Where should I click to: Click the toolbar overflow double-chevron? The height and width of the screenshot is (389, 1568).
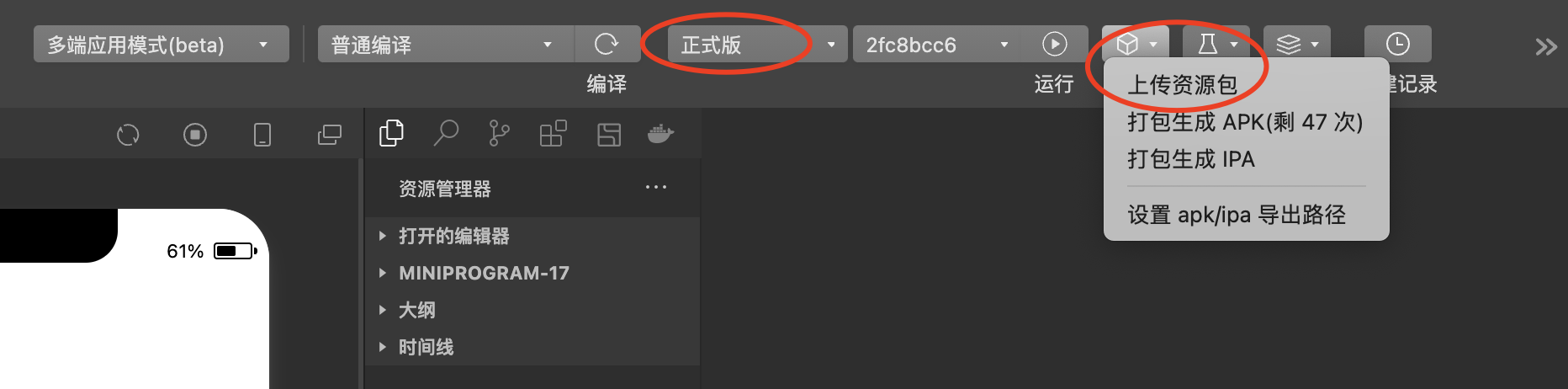tap(1546, 46)
